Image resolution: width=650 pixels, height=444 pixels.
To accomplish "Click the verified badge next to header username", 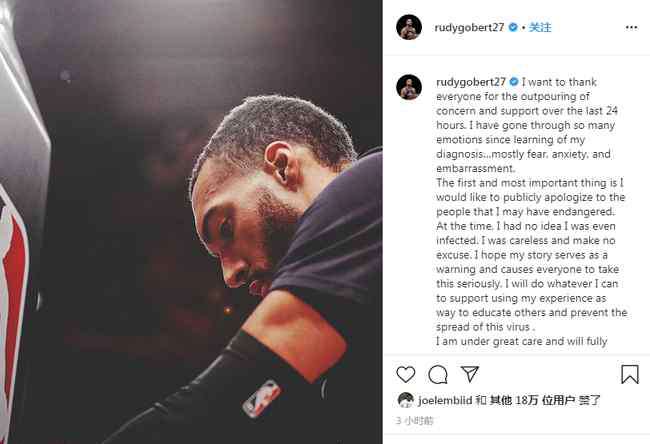I will coord(513,27).
